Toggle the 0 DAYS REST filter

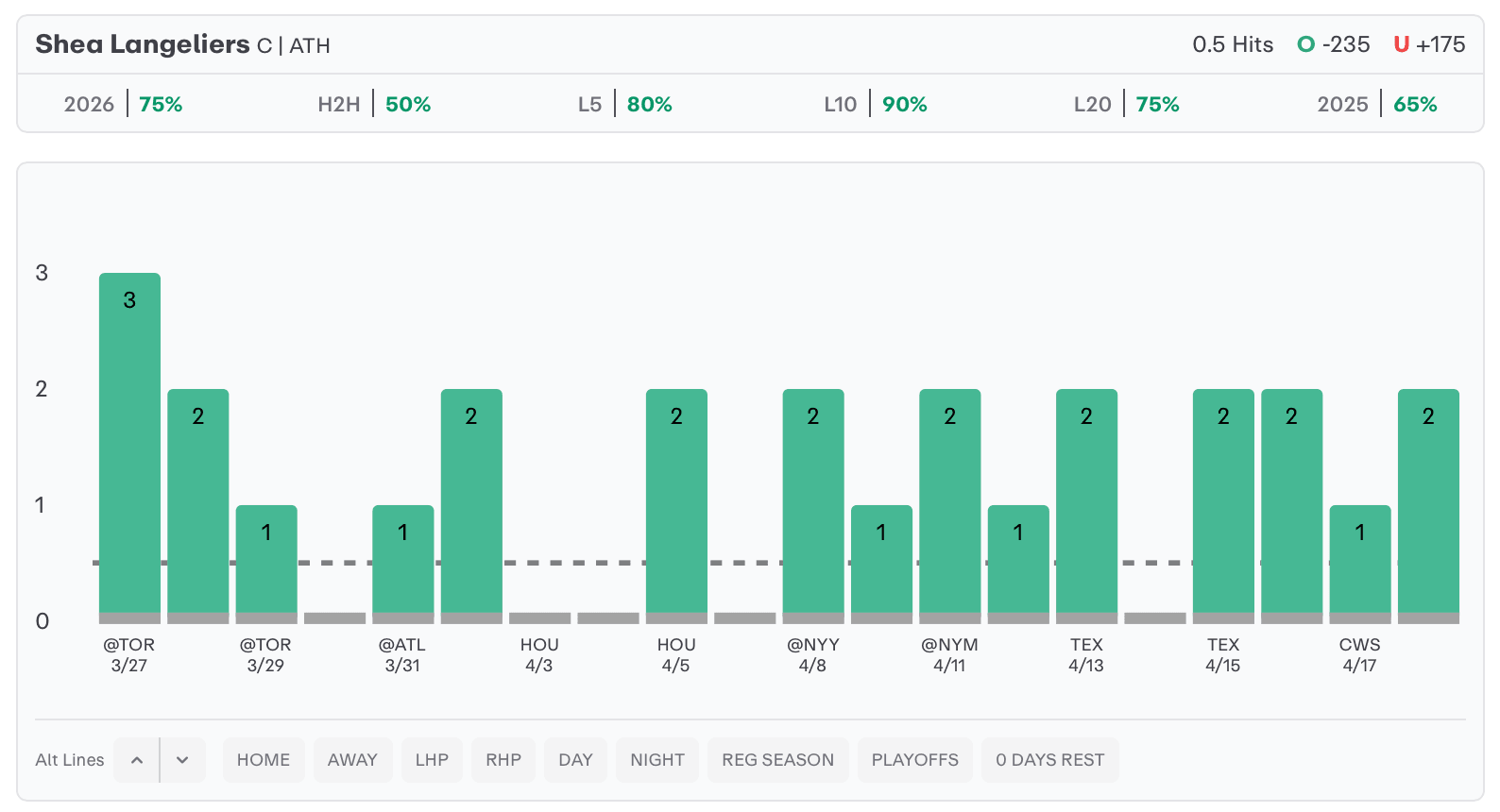click(x=1049, y=760)
